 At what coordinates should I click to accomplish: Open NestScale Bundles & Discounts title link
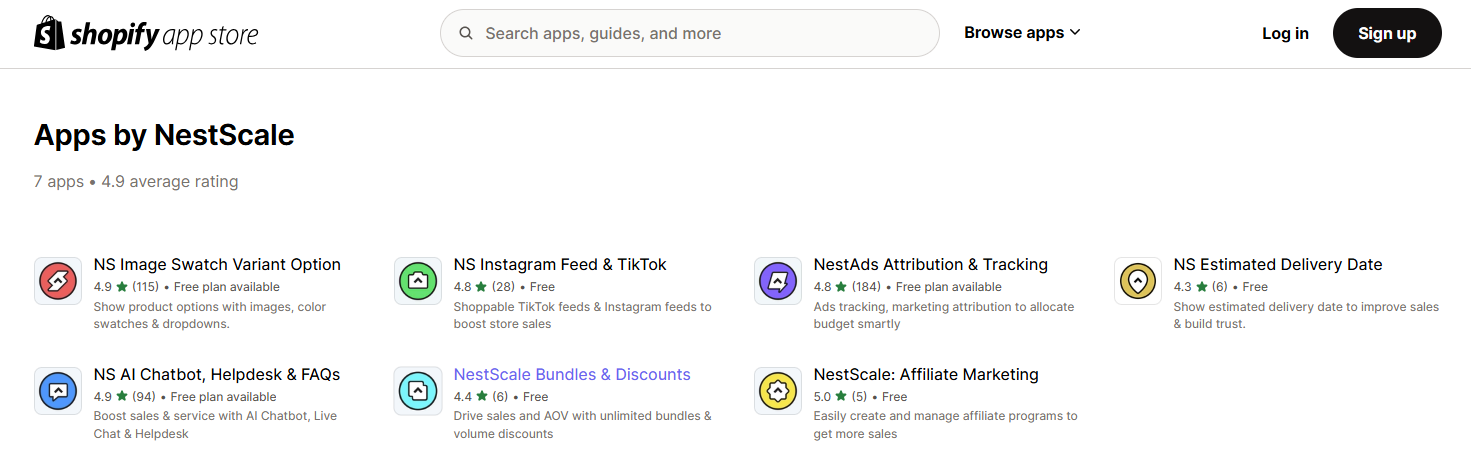point(572,375)
